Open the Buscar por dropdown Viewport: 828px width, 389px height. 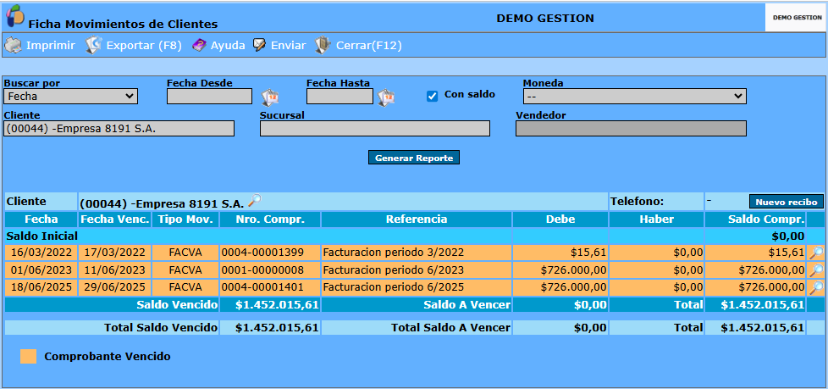[x=70, y=97]
